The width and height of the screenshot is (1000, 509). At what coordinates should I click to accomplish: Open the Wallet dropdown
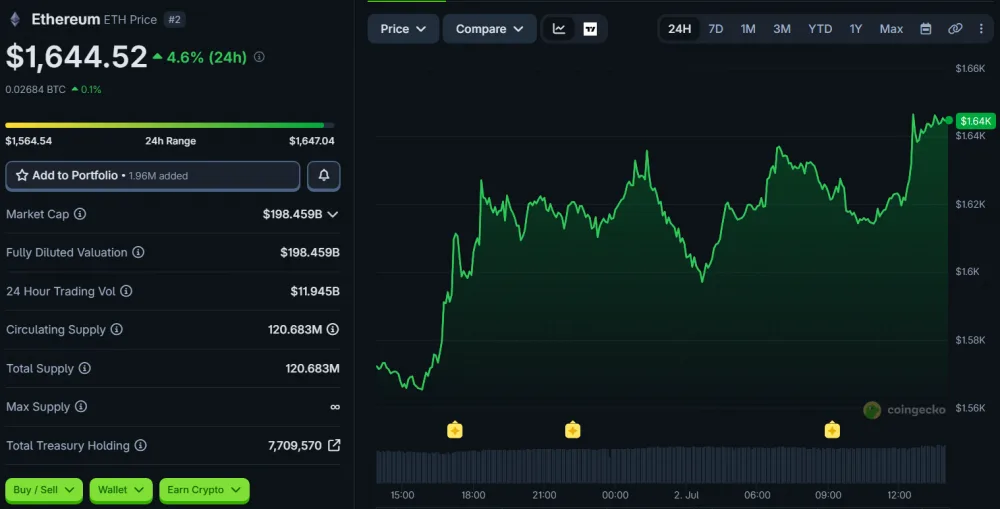click(x=121, y=490)
